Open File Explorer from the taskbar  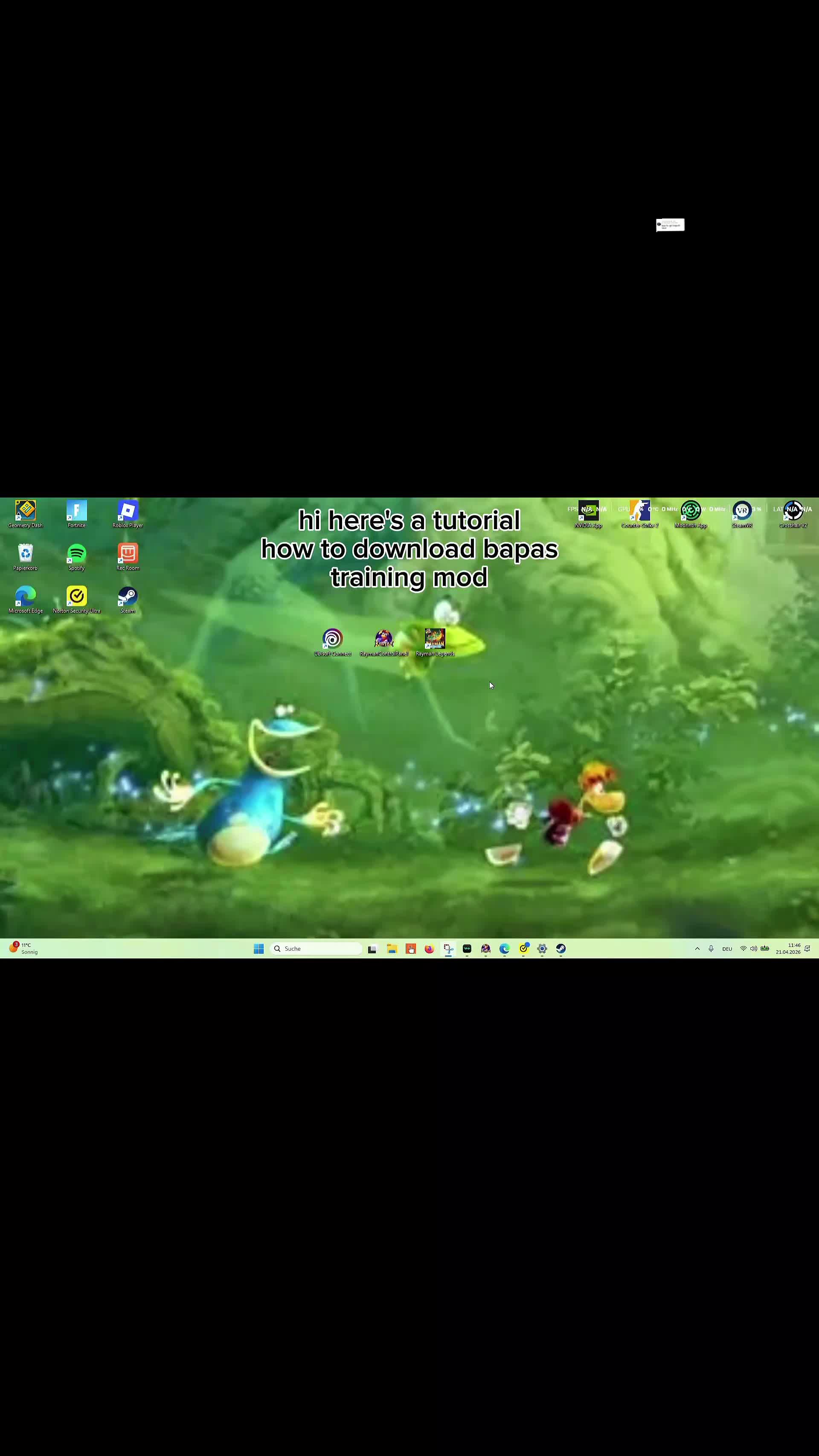[392, 949]
